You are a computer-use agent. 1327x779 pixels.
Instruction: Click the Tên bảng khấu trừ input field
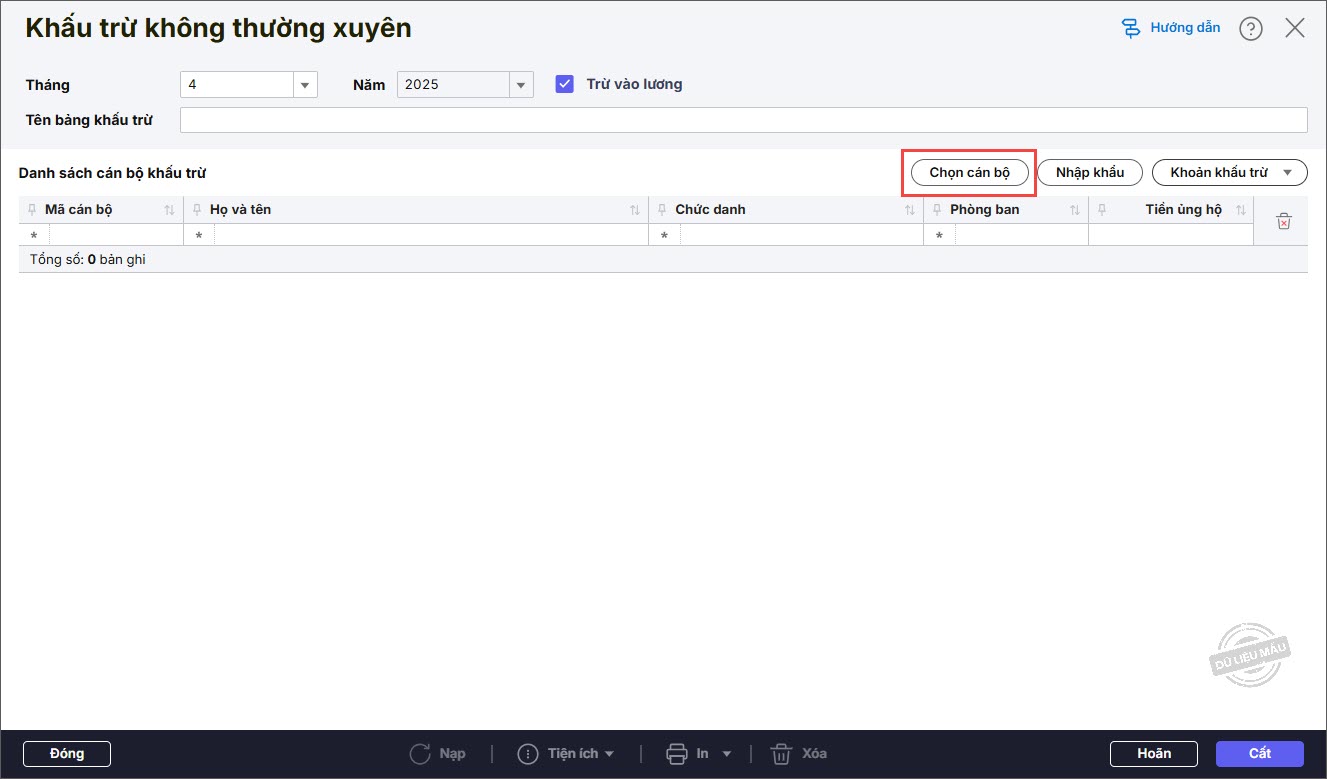pos(743,120)
